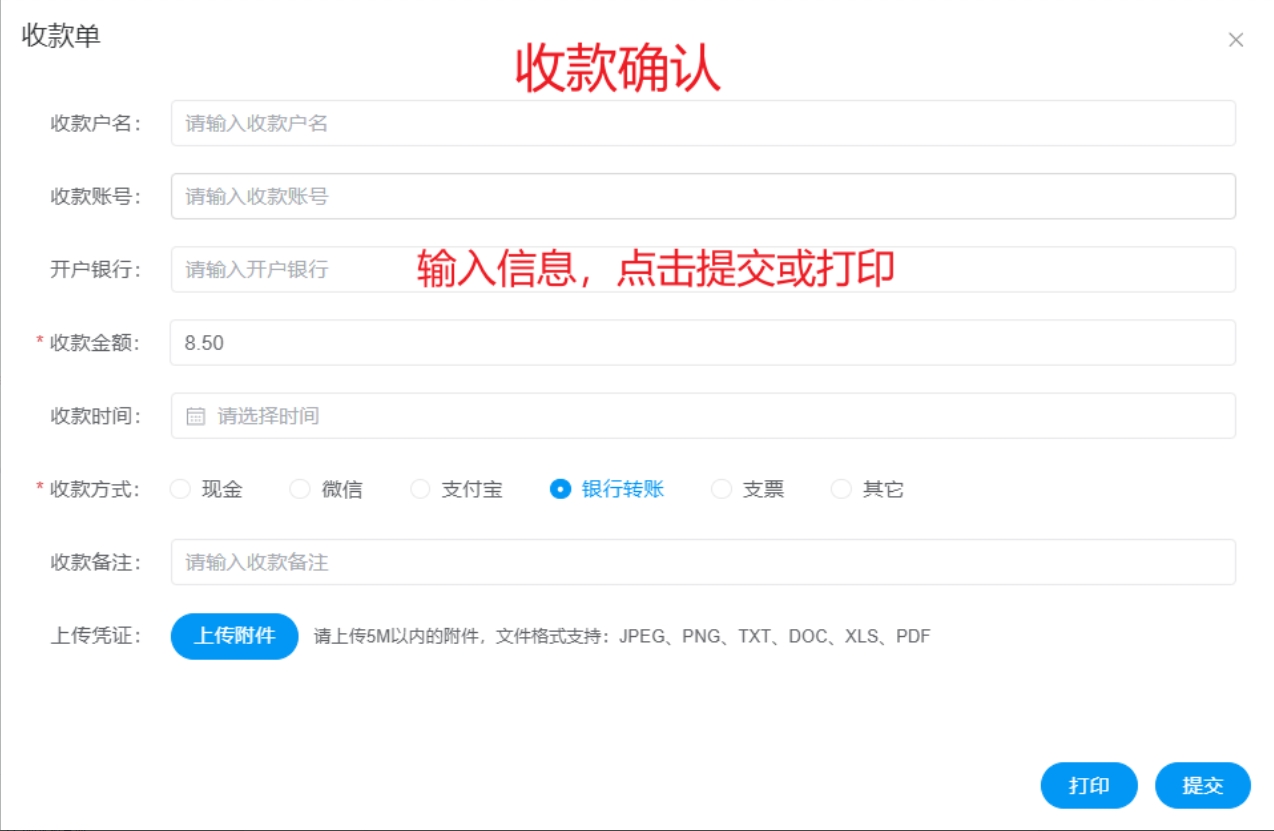The width and height of the screenshot is (1274, 831).
Task: Select the 微信 payment method
Action: pyautogui.click(x=300, y=489)
